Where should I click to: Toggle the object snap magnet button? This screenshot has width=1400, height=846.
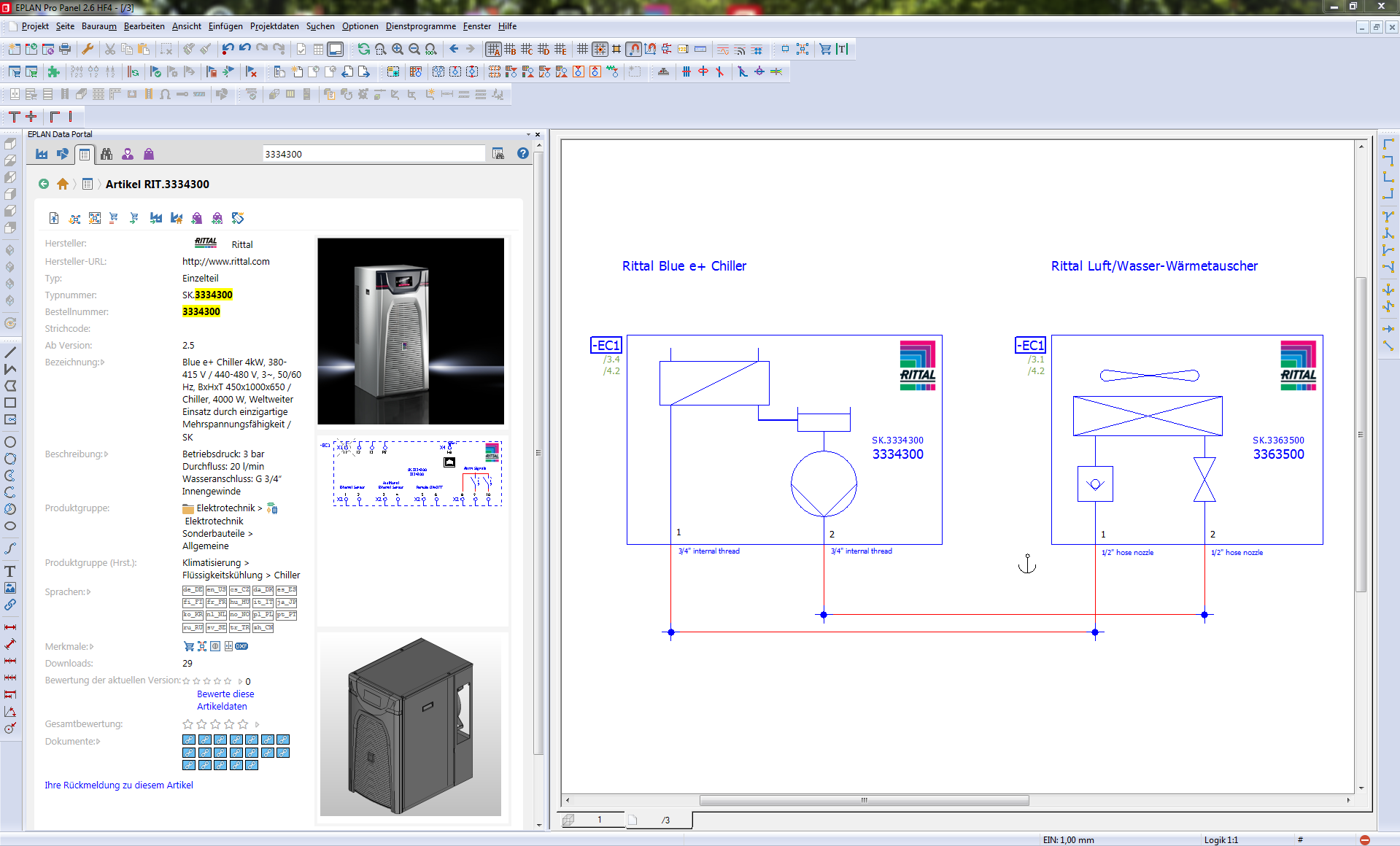click(x=633, y=49)
